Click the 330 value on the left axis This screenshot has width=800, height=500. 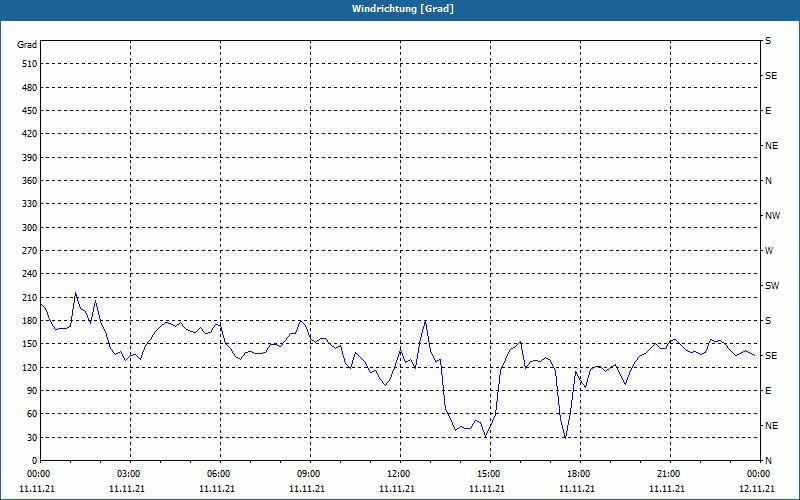point(30,204)
